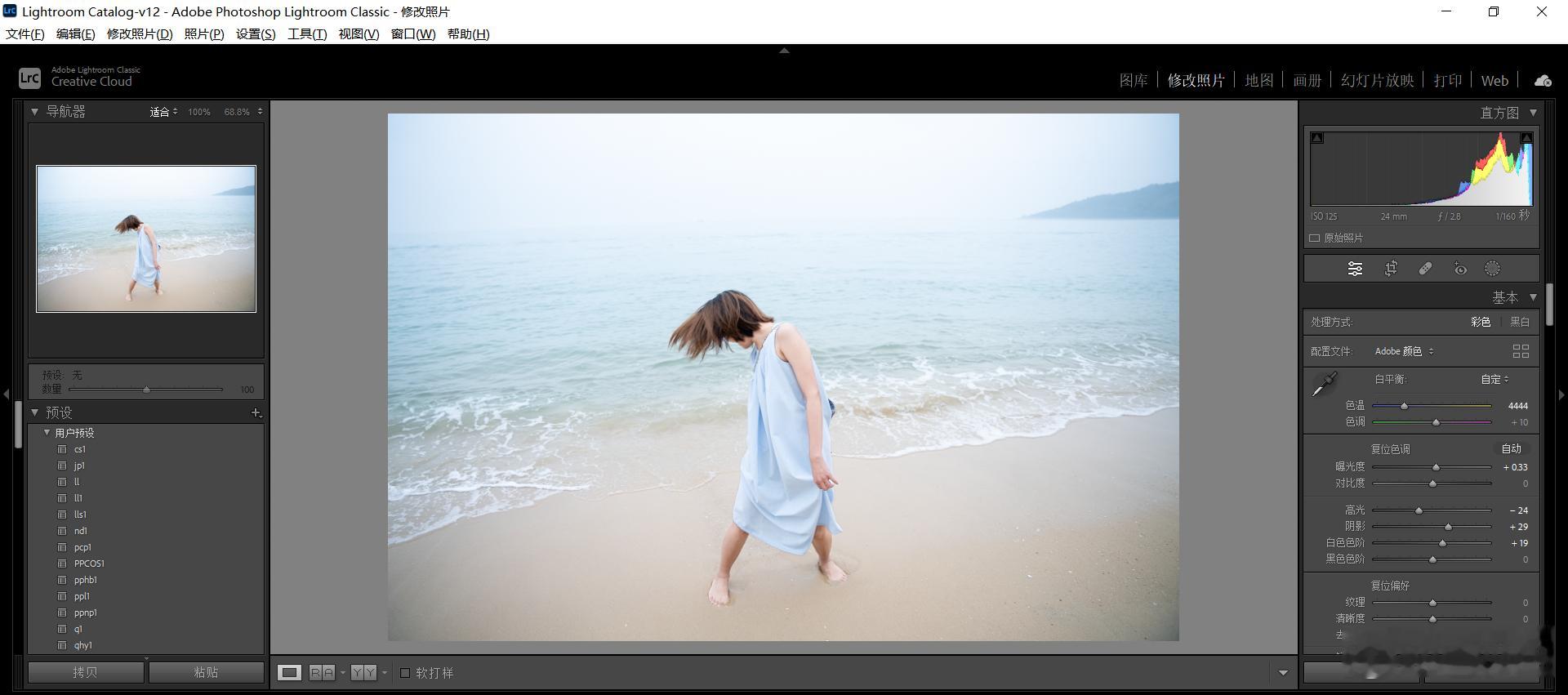Enable the 软打样 soft proofing checkbox
1568x695 pixels.
point(405,672)
